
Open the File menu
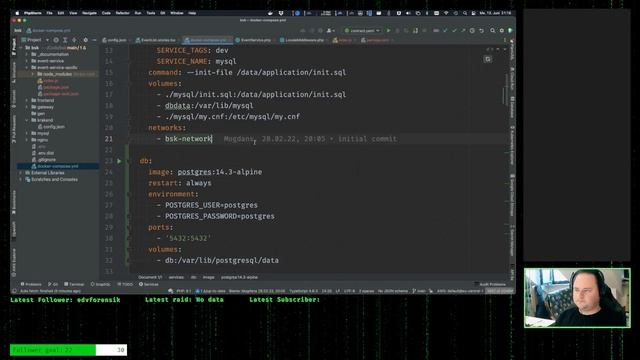tap(49, 13)
